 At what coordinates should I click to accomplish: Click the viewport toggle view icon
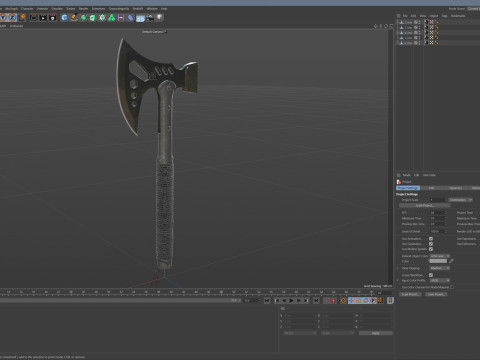click(x=391, y=26)
